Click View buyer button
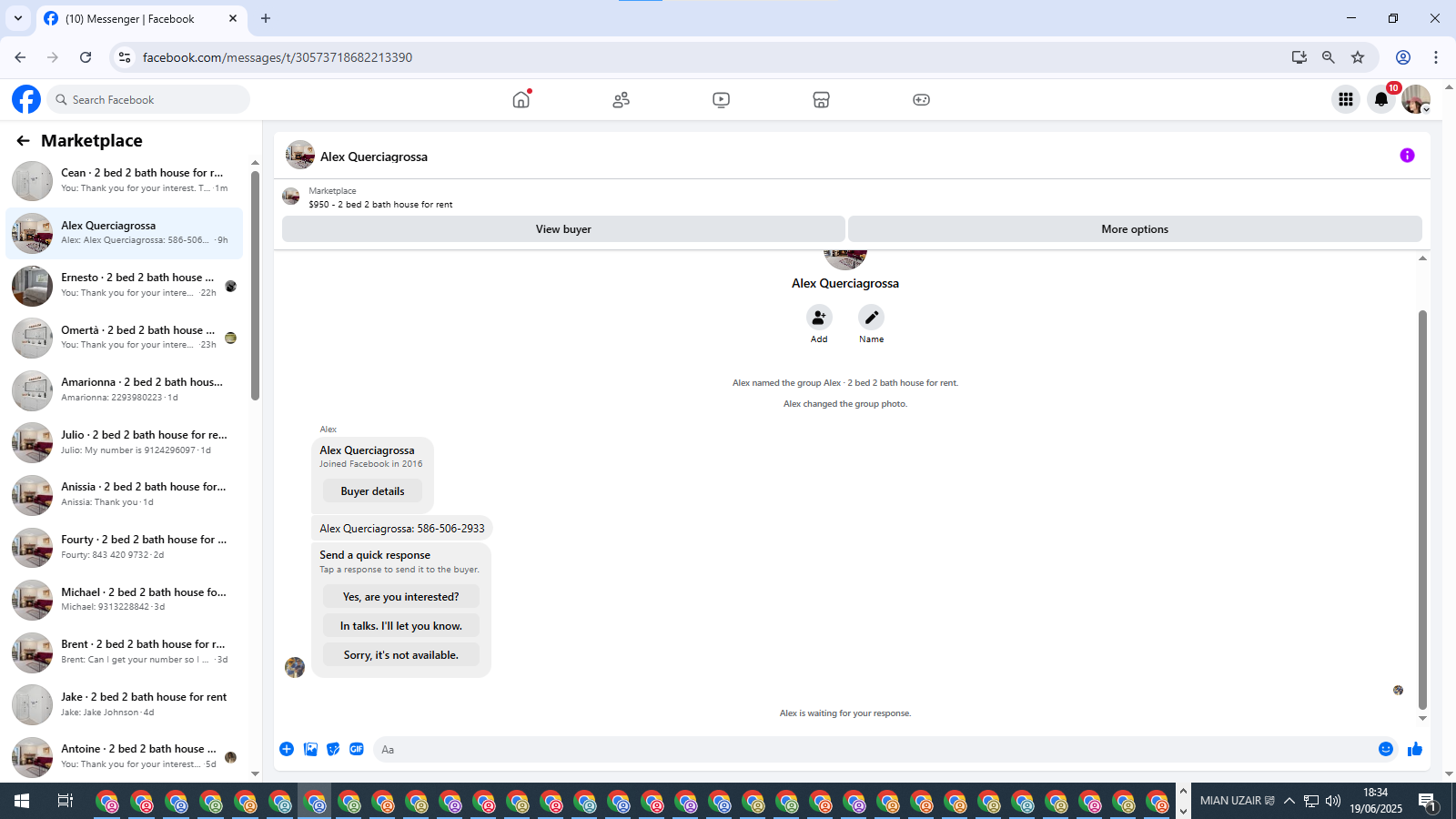 [x=563, y=229]
